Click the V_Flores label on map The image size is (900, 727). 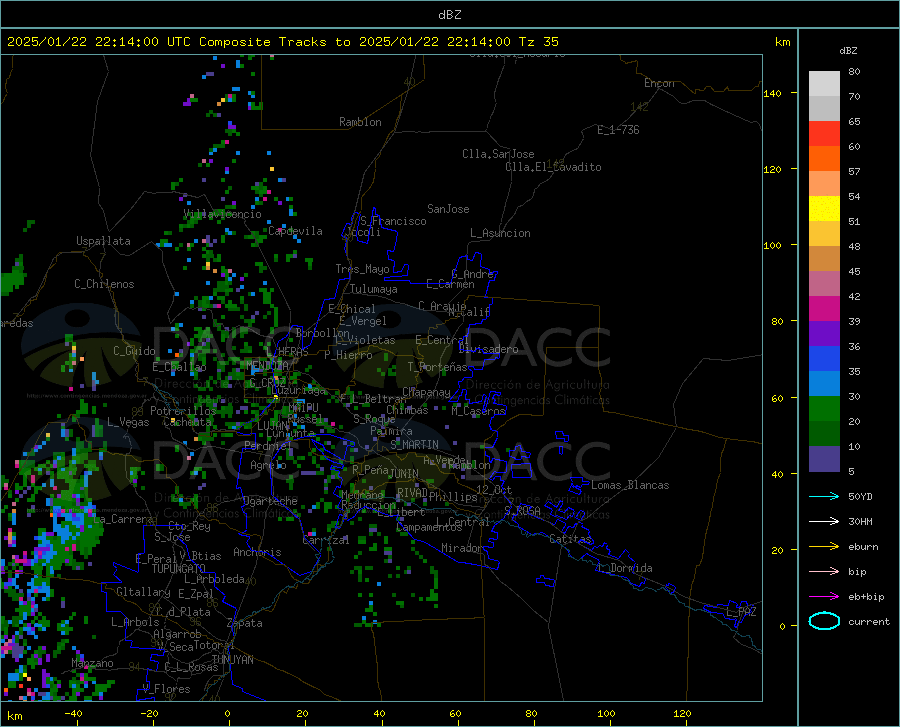166,689
